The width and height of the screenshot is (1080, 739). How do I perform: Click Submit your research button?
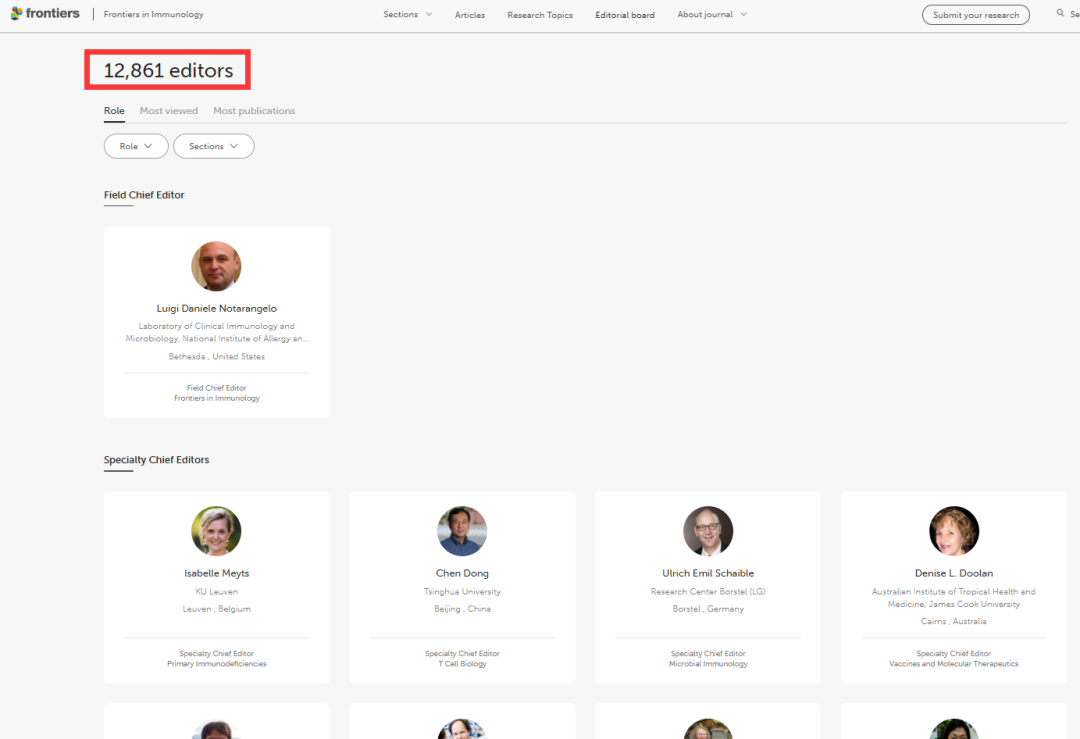[976, 15]
